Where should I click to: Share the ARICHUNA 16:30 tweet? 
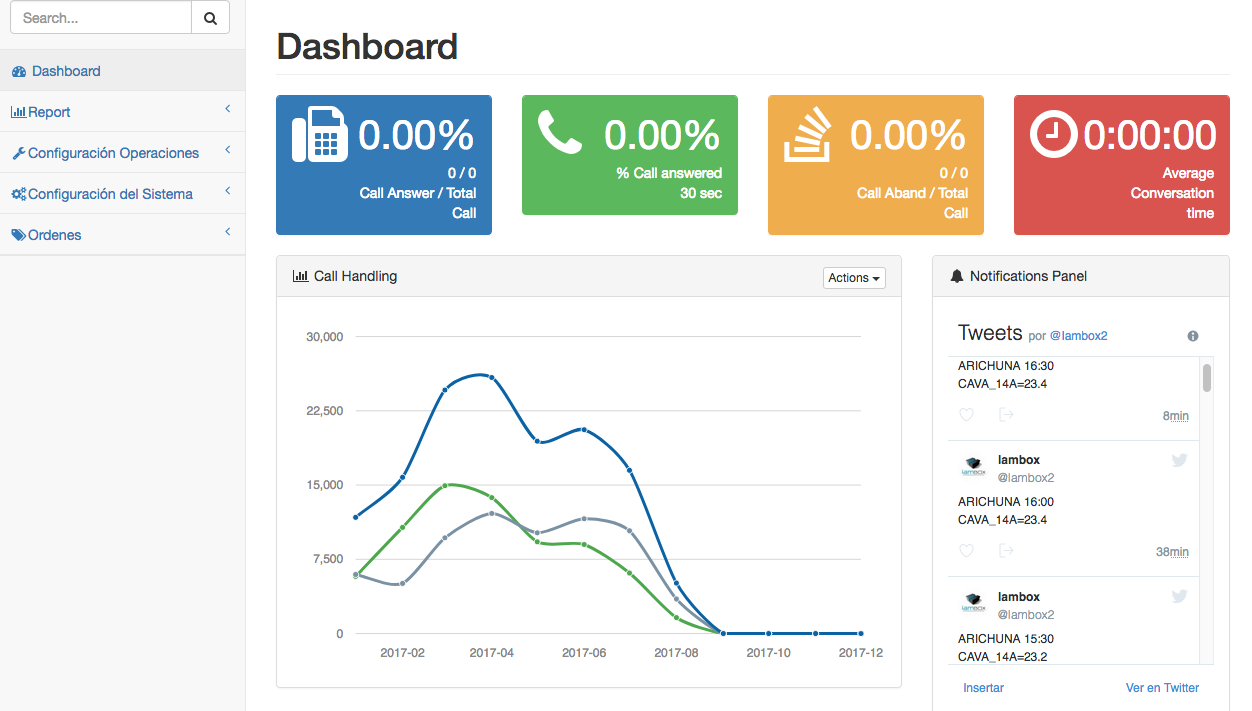(x=1006, y=415)
